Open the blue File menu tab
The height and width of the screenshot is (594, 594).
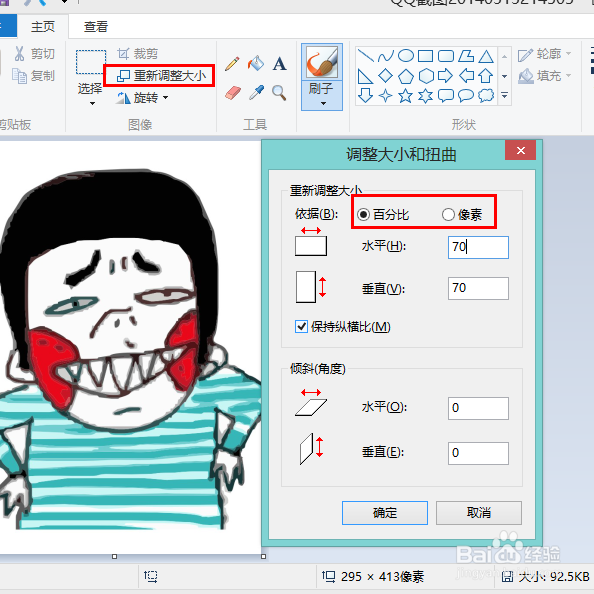8,26
